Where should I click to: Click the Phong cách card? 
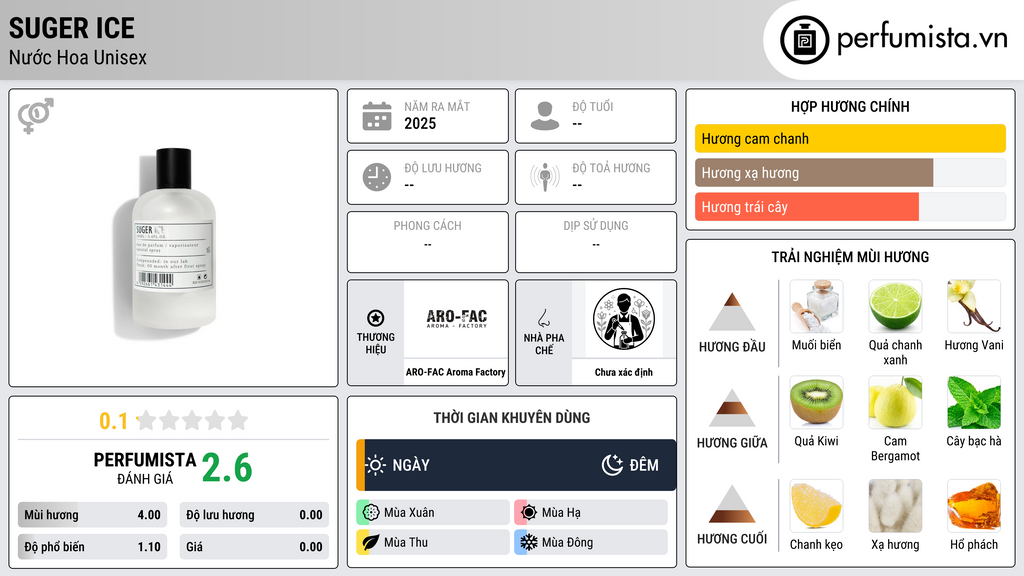point(428,242)
